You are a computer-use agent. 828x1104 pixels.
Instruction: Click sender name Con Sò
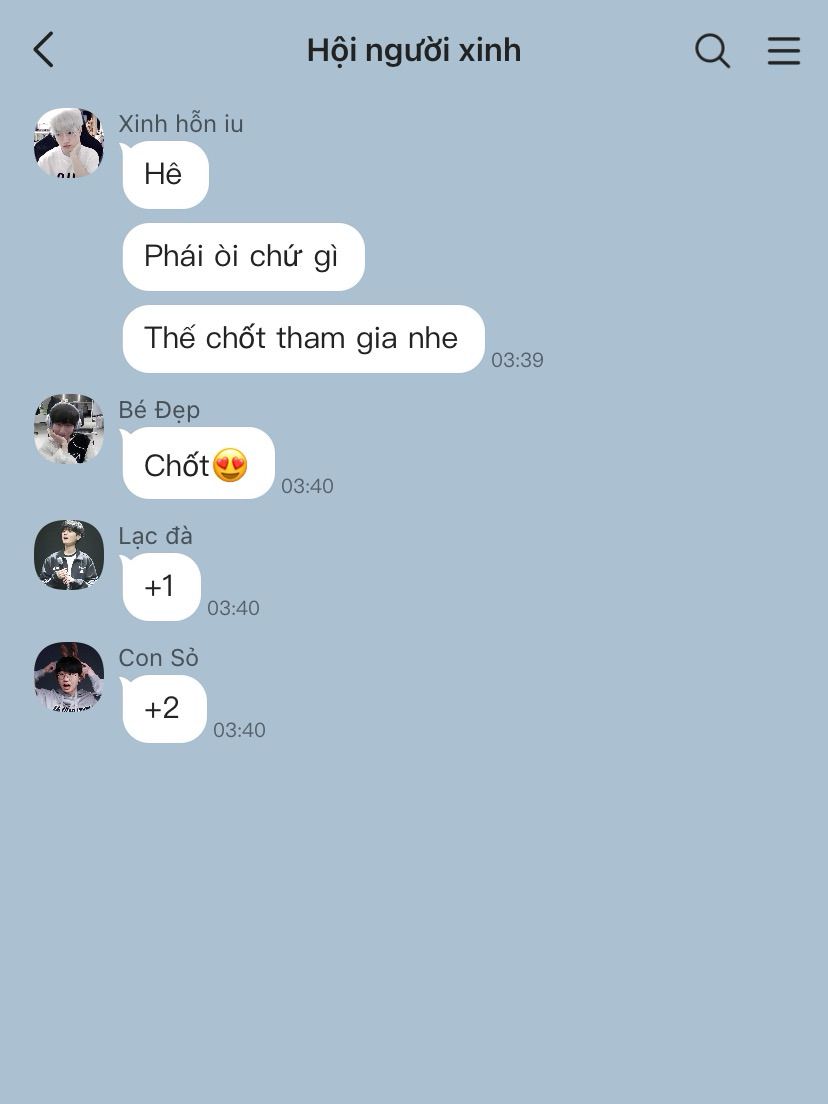coord(158,658)
